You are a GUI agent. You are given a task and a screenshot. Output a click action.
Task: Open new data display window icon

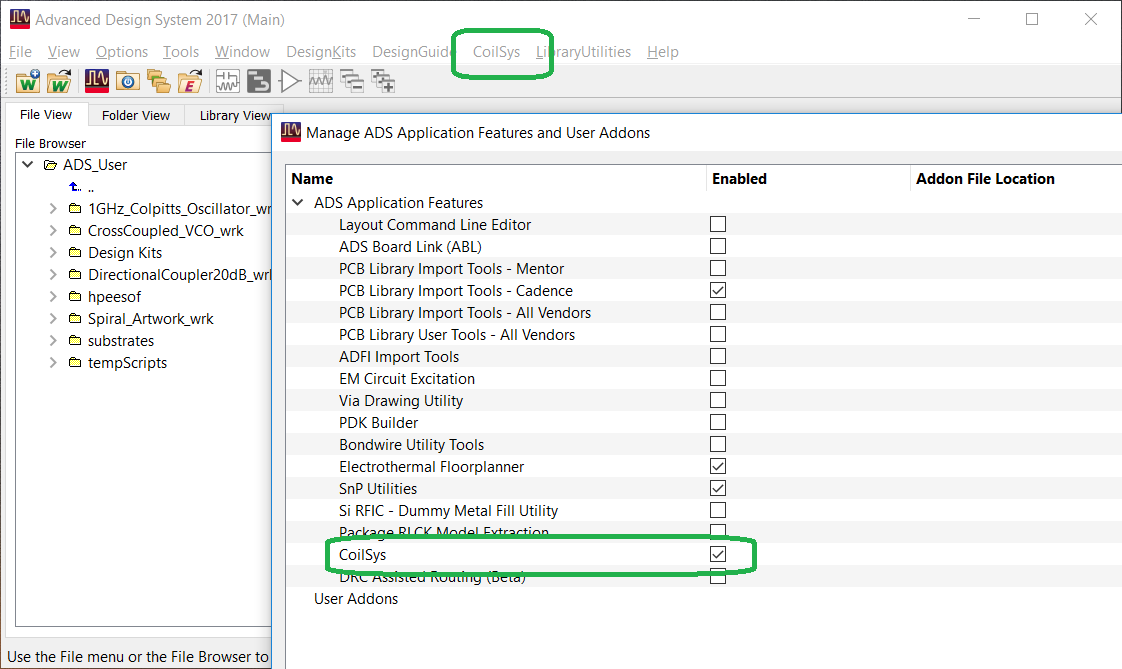[x=321, y=81]
